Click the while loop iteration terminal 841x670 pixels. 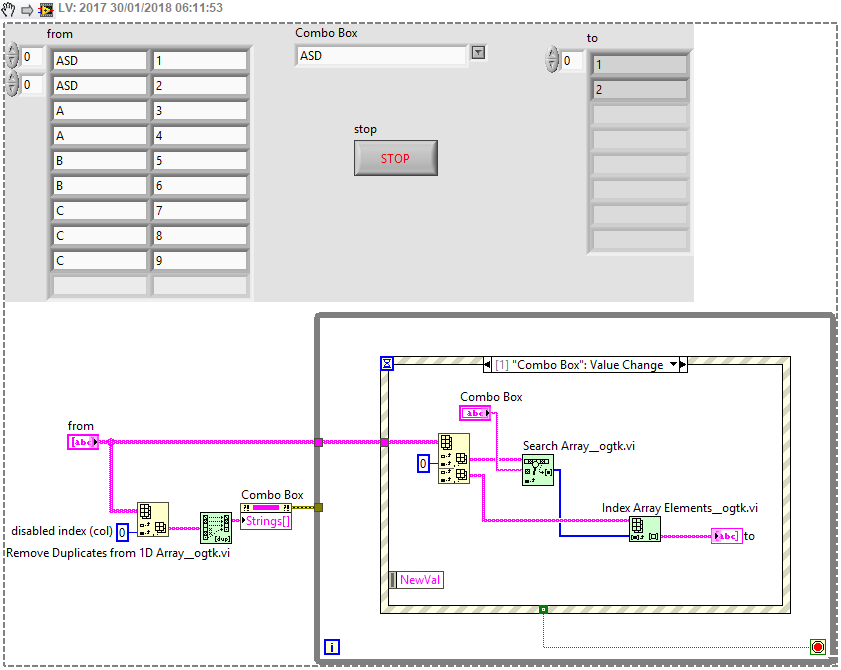click(x=332, y=647)
